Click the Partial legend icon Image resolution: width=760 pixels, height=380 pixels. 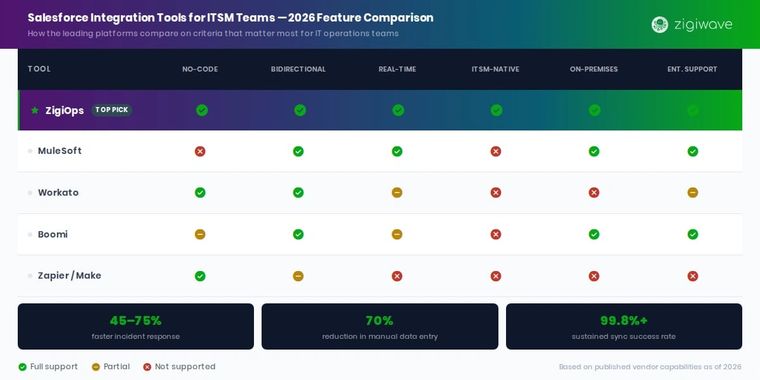pyautogui.click(x=95, y=367)
